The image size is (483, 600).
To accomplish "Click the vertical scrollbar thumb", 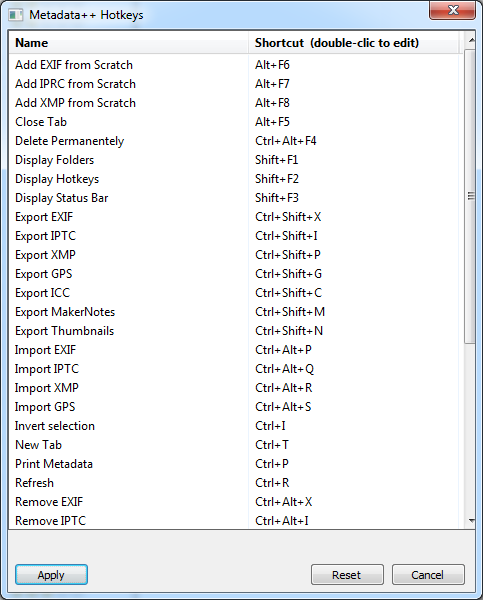I will [471, 196].
